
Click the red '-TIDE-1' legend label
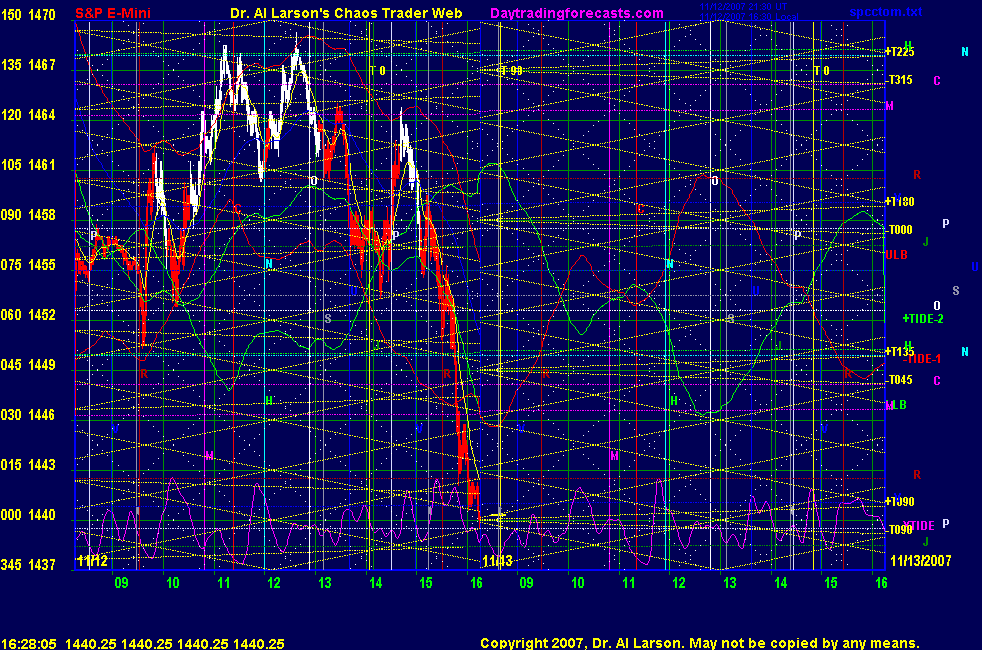pyautogui.click(x=923, y=359)
